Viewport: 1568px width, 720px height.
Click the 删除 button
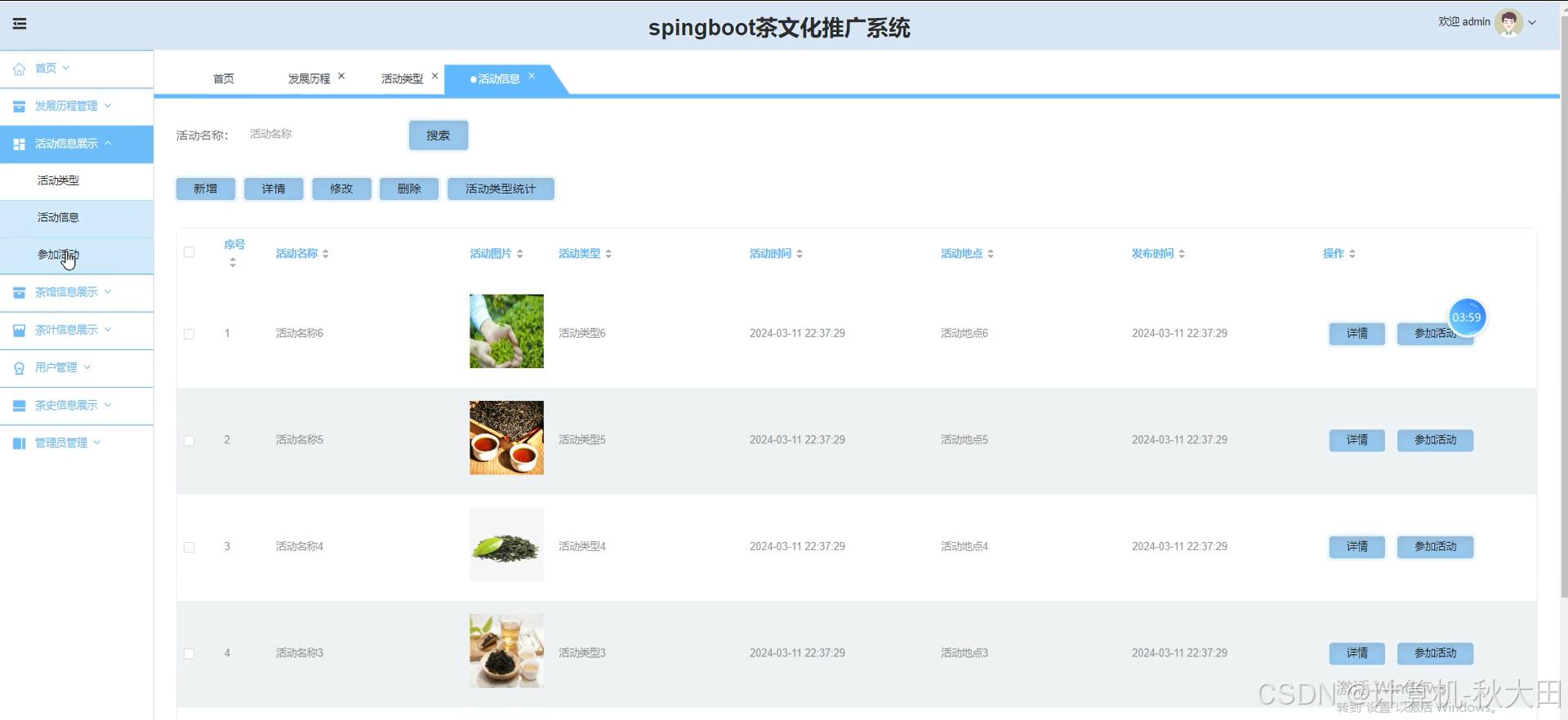point(409,189)
